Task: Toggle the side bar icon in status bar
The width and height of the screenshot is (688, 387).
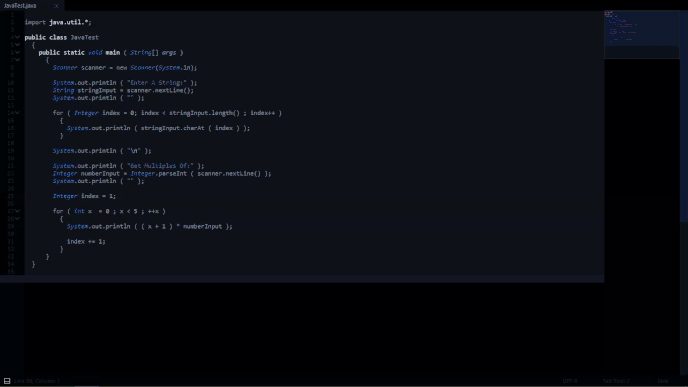Action: (x=7, y=381)
